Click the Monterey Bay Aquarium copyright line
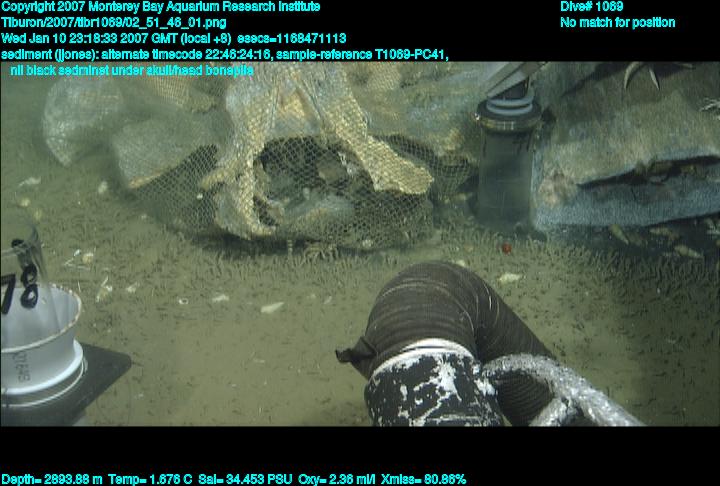This screenshot has width=720, height=486. (161, 7)
